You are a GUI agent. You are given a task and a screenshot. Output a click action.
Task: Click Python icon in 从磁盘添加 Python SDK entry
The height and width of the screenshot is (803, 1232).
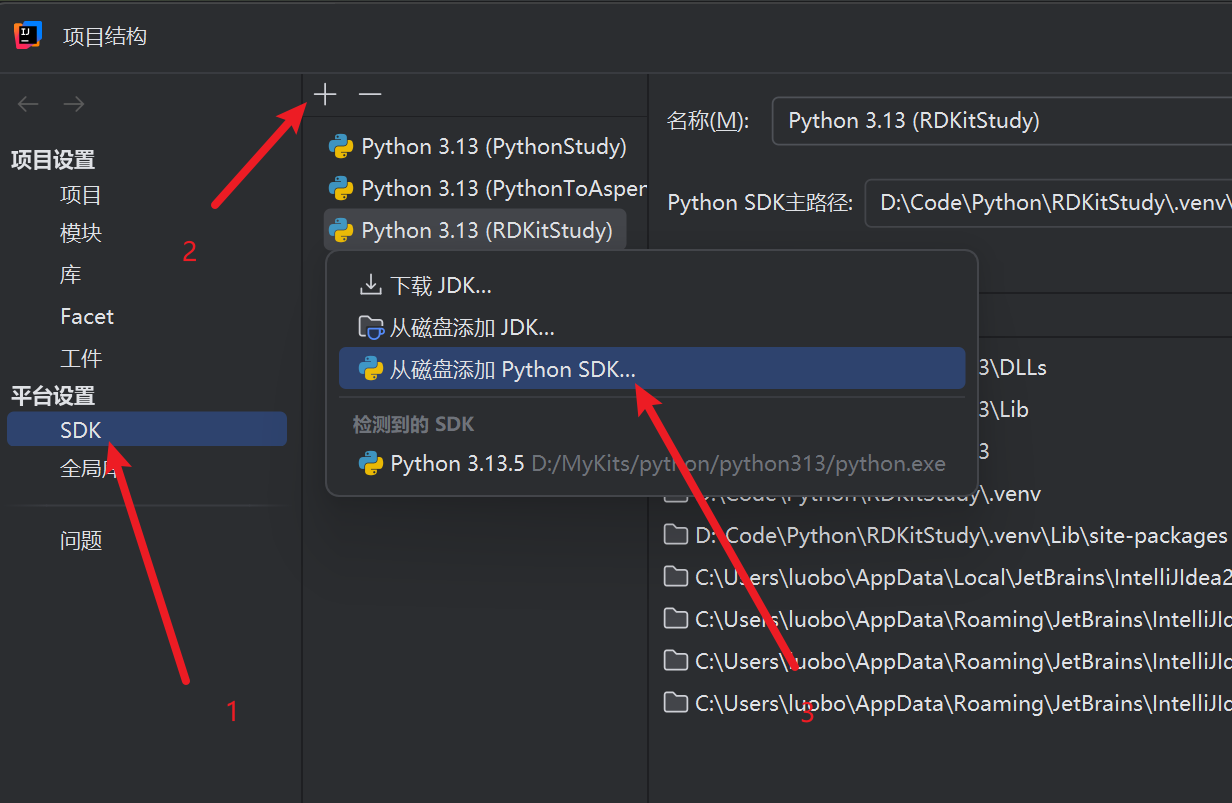(371, 369)
